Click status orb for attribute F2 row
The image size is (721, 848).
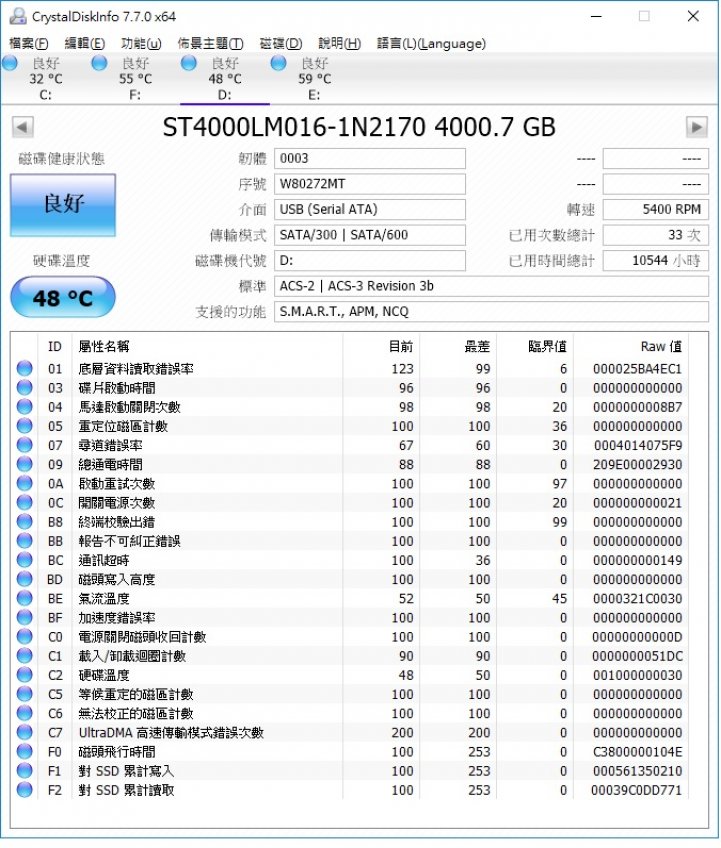coord(24,790)
